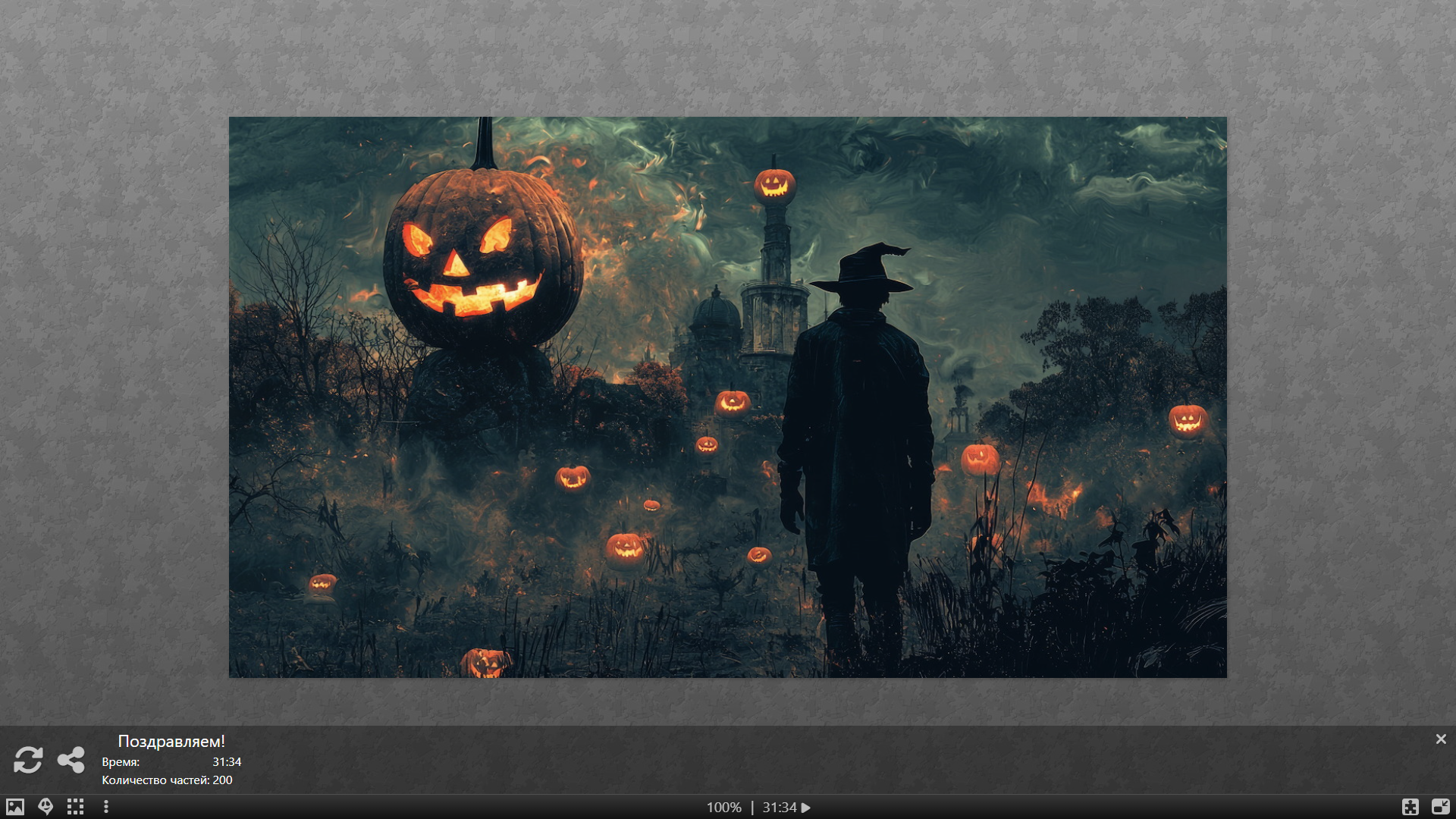Image resolution: width=1456 pixels, height=819 pixels.
Task: Click the 31:34 timer in status bar
Action: (x=779, y=808)
